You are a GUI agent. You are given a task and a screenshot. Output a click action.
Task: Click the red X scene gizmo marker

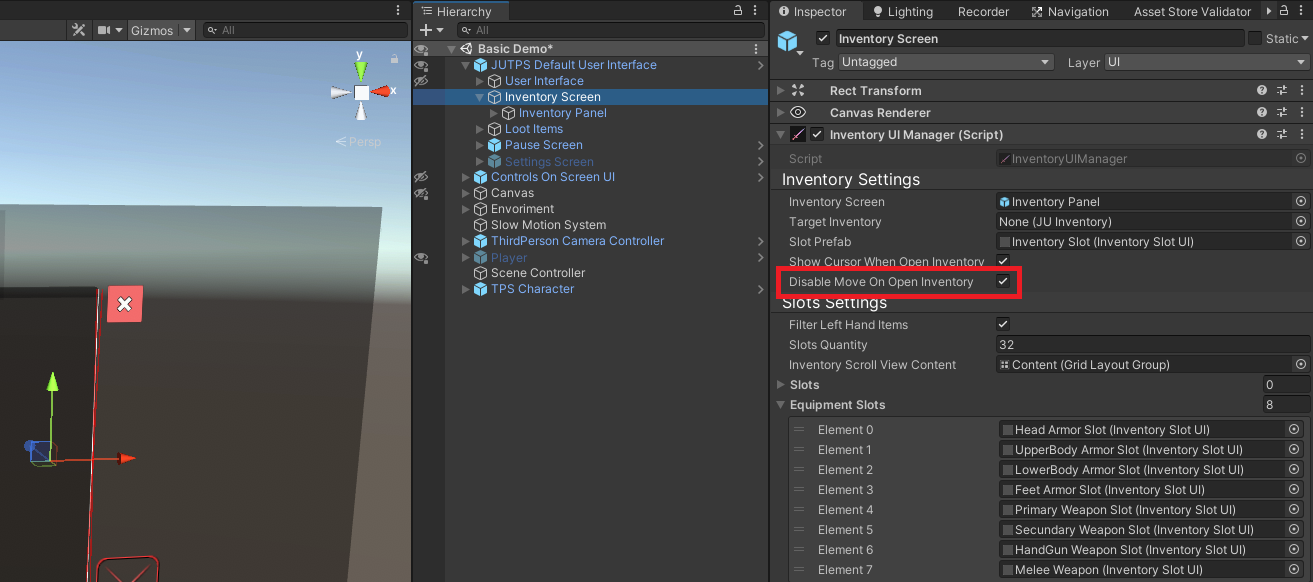pos(125,304)
